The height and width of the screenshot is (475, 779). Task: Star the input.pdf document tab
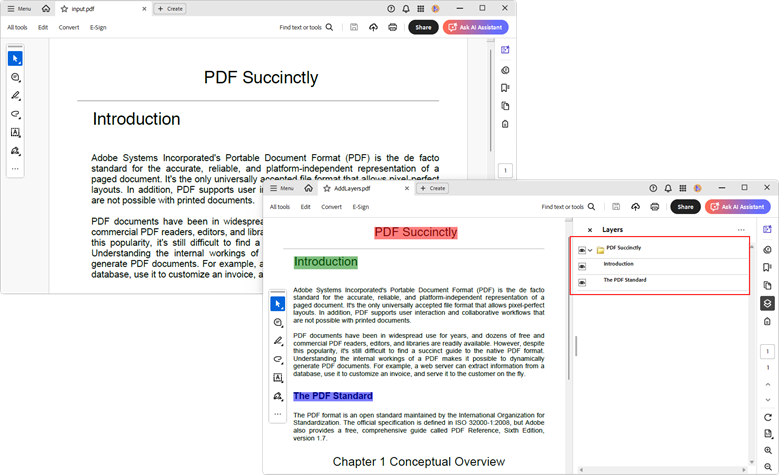pyautogui.click(x=64, y=9)
